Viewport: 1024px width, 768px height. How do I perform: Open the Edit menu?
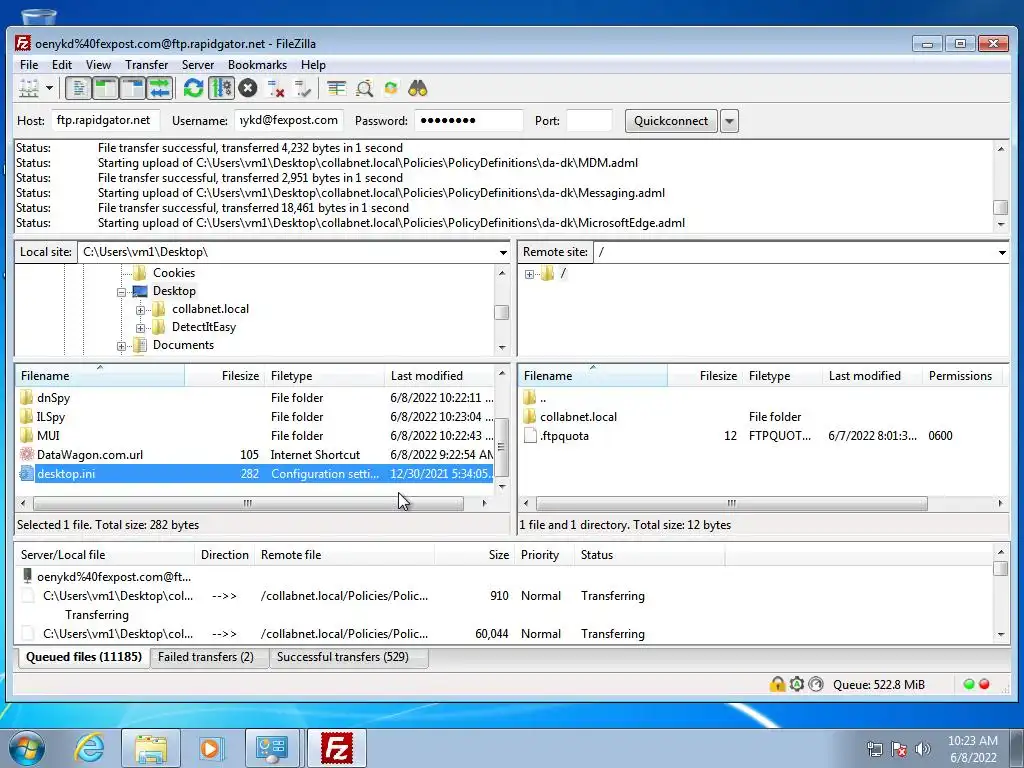62,65
